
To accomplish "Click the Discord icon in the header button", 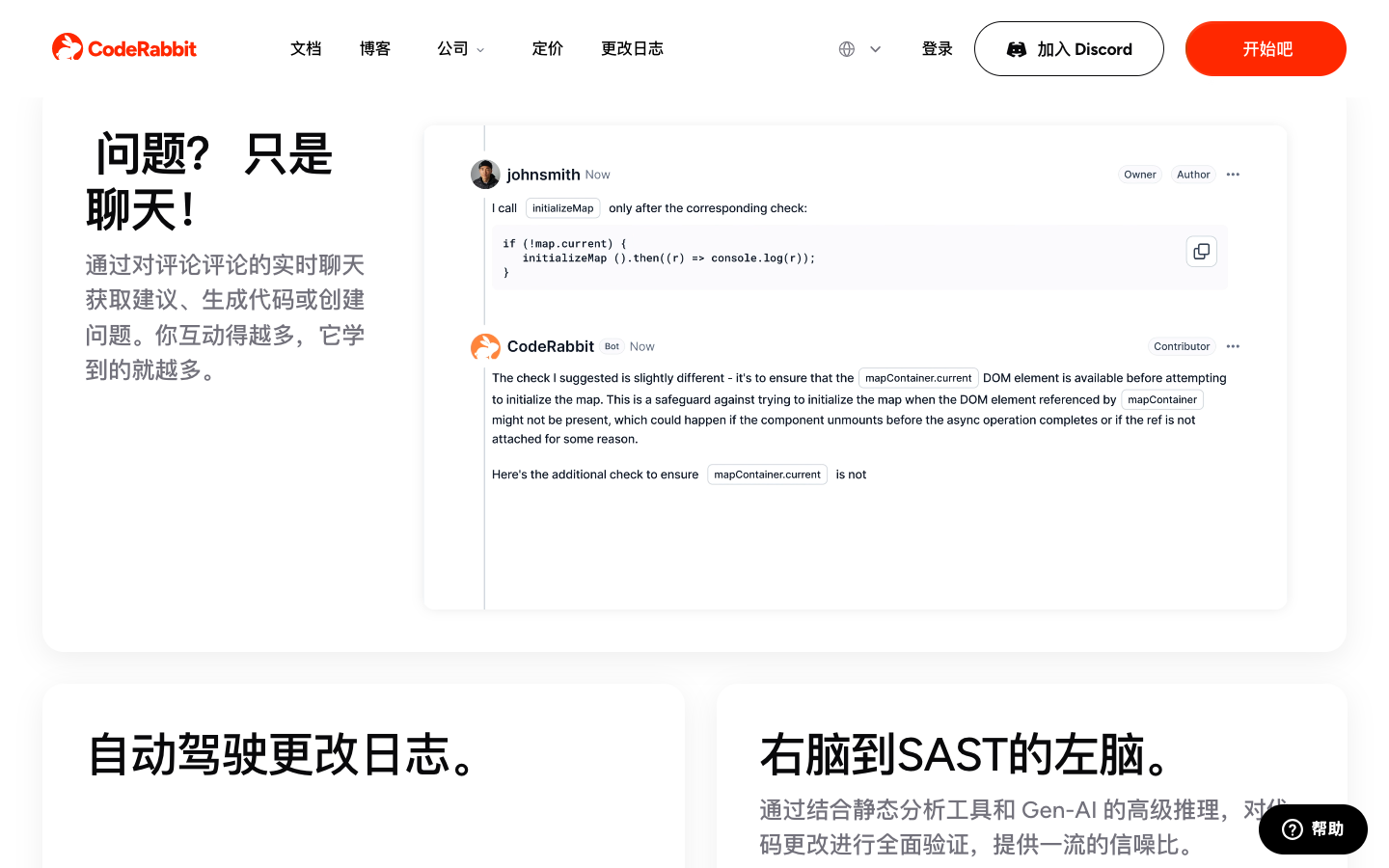I will pyautogui.click(x=1017, y=49).
